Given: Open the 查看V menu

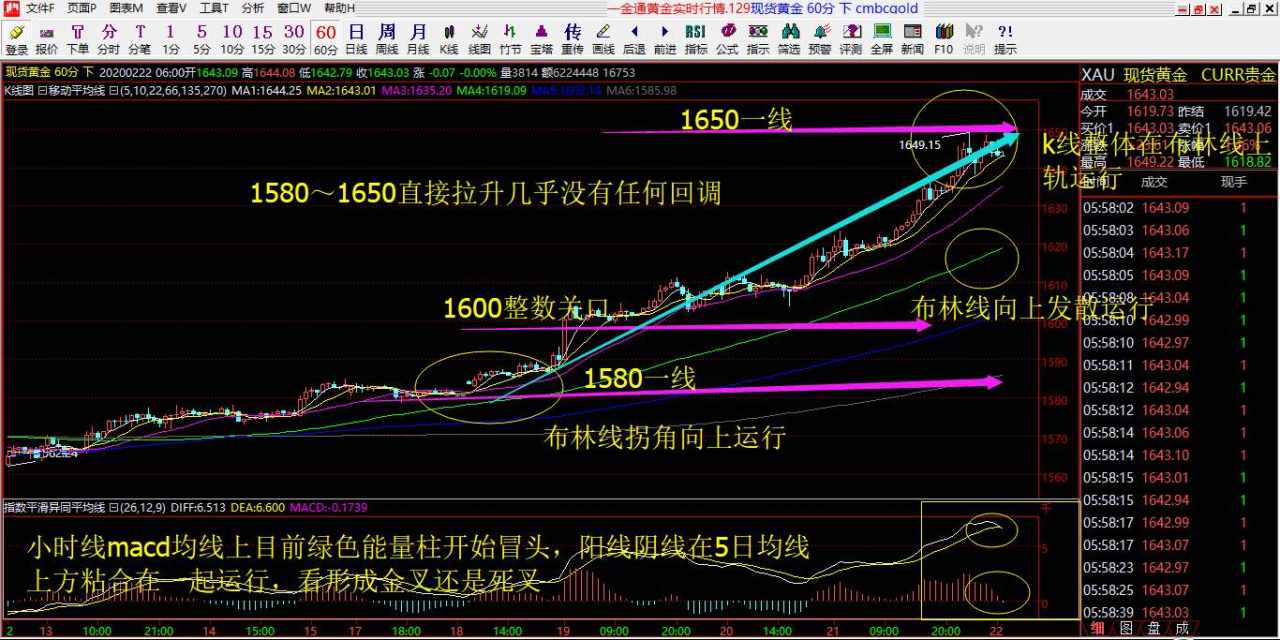Looking at the screenshot, I should click(171, 8).
